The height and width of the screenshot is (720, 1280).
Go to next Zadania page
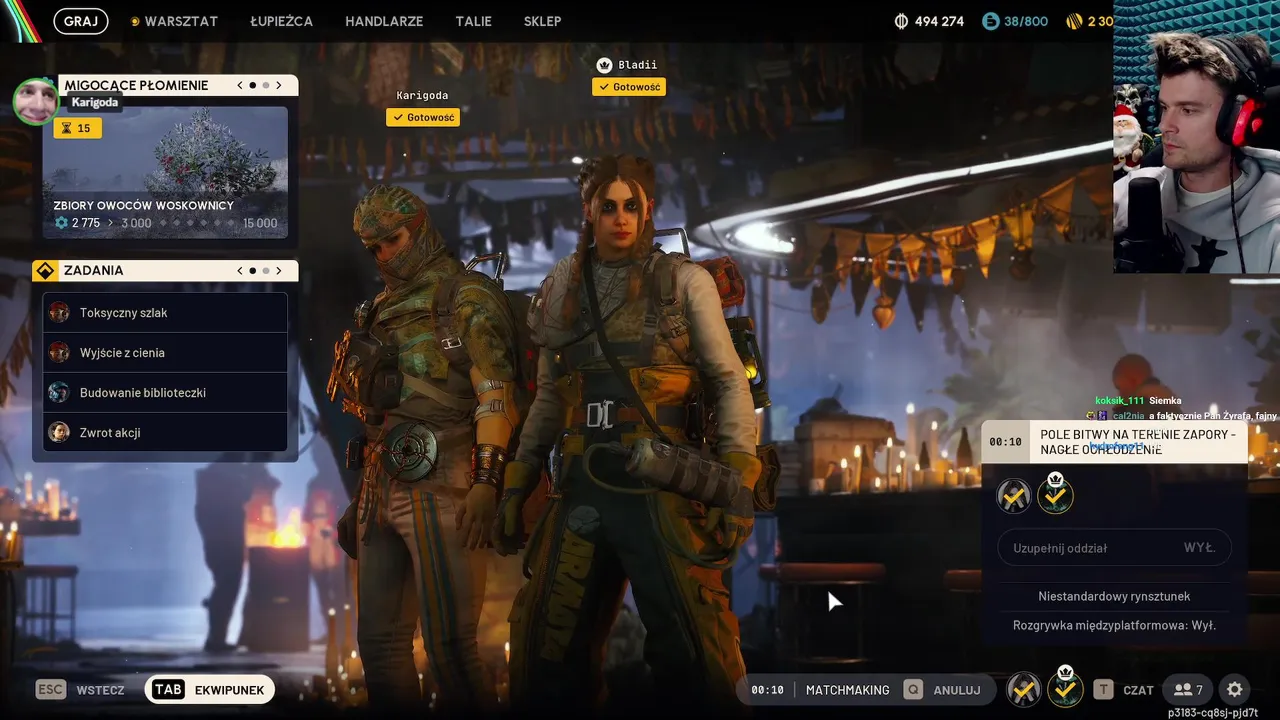click(x=279, y=270)
